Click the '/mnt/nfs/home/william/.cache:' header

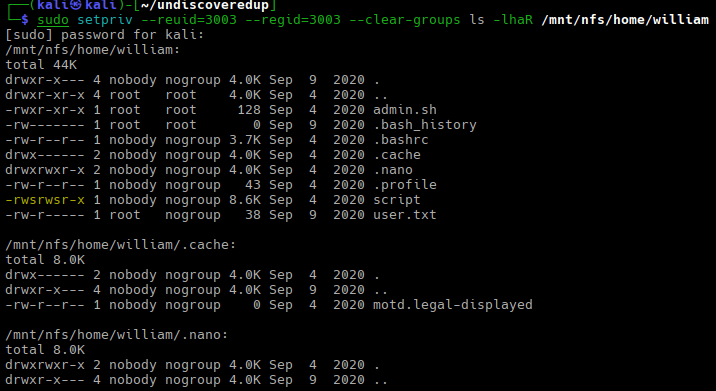click(x=121, y=244)
